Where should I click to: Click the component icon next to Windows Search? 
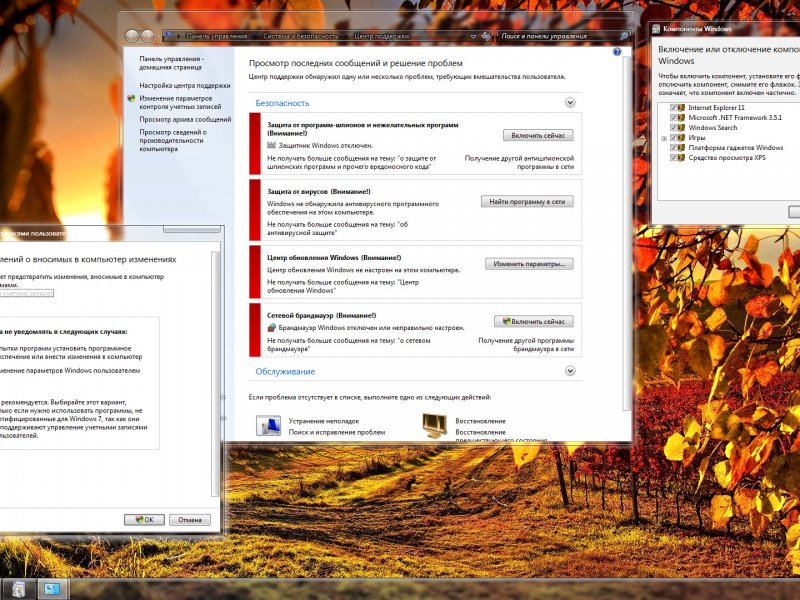681,128
